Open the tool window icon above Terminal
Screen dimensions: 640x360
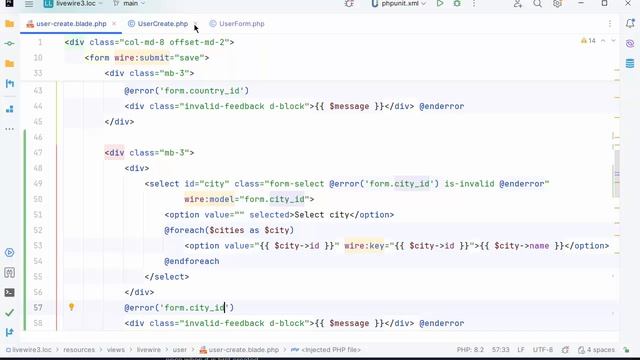9,273
